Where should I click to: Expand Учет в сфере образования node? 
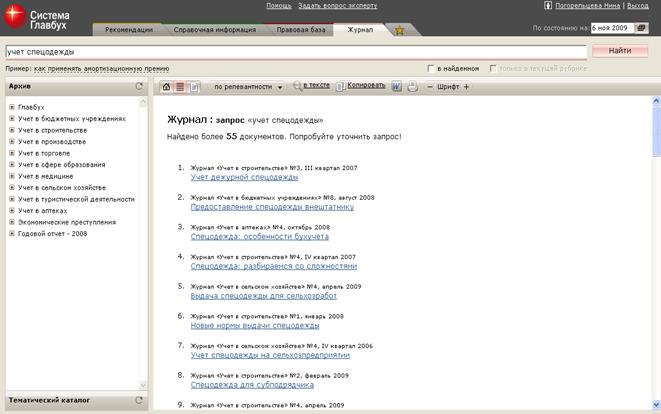click(x=12, y=164)
